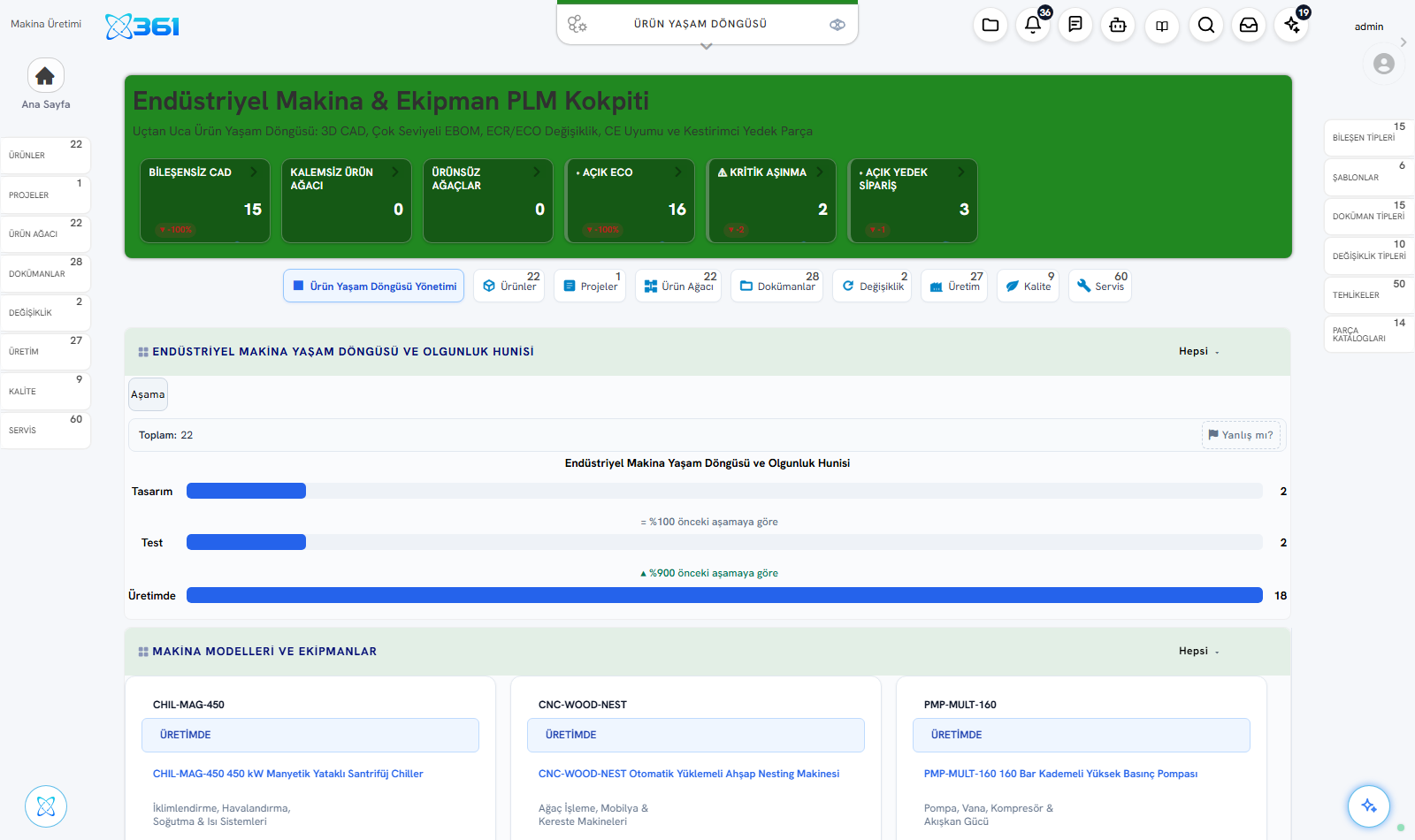Click the bottom-left 361 round icon
This screenshot has width=1415, height=840.
pyautogui.click(x=46, y=806)
